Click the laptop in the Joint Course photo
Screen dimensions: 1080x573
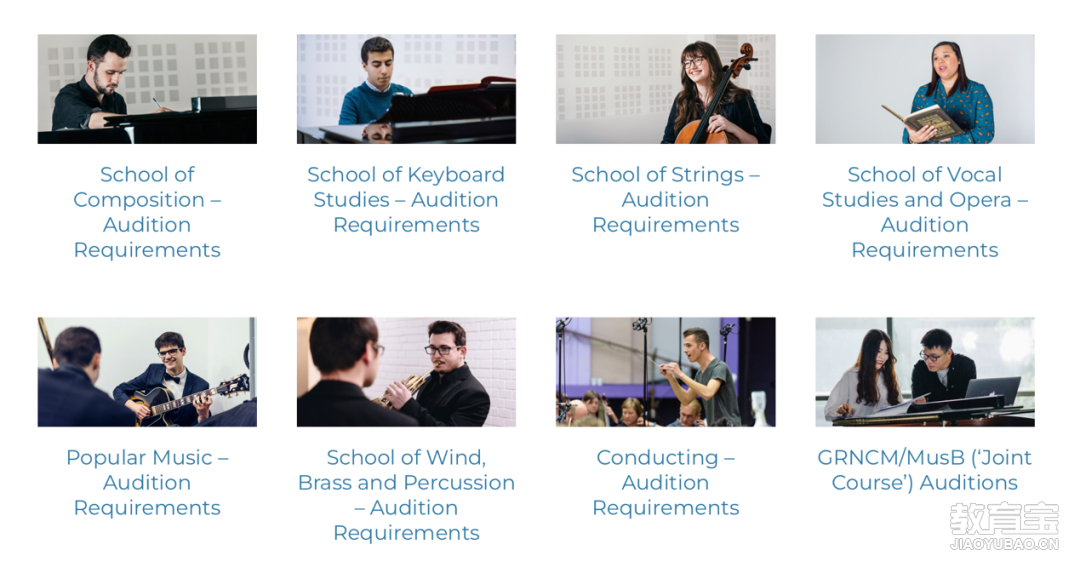pyautogui.click(x=992, y=391)
